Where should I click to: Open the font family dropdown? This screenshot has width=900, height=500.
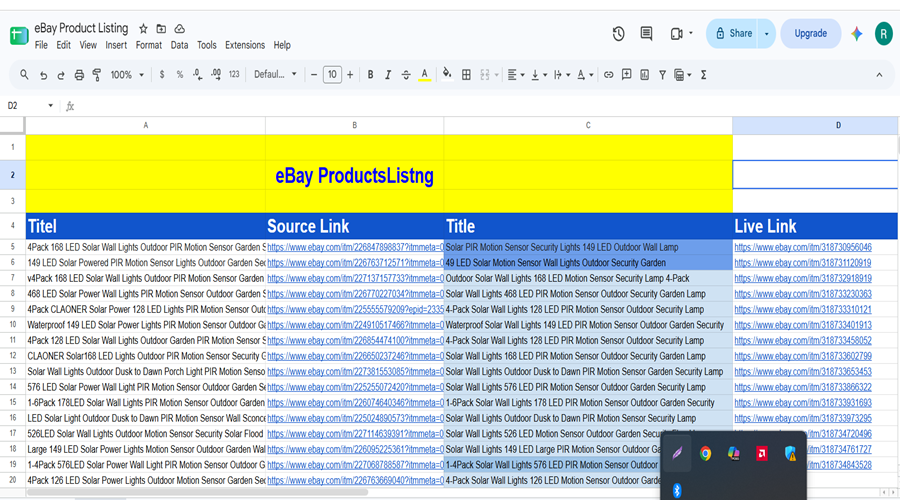276,75
